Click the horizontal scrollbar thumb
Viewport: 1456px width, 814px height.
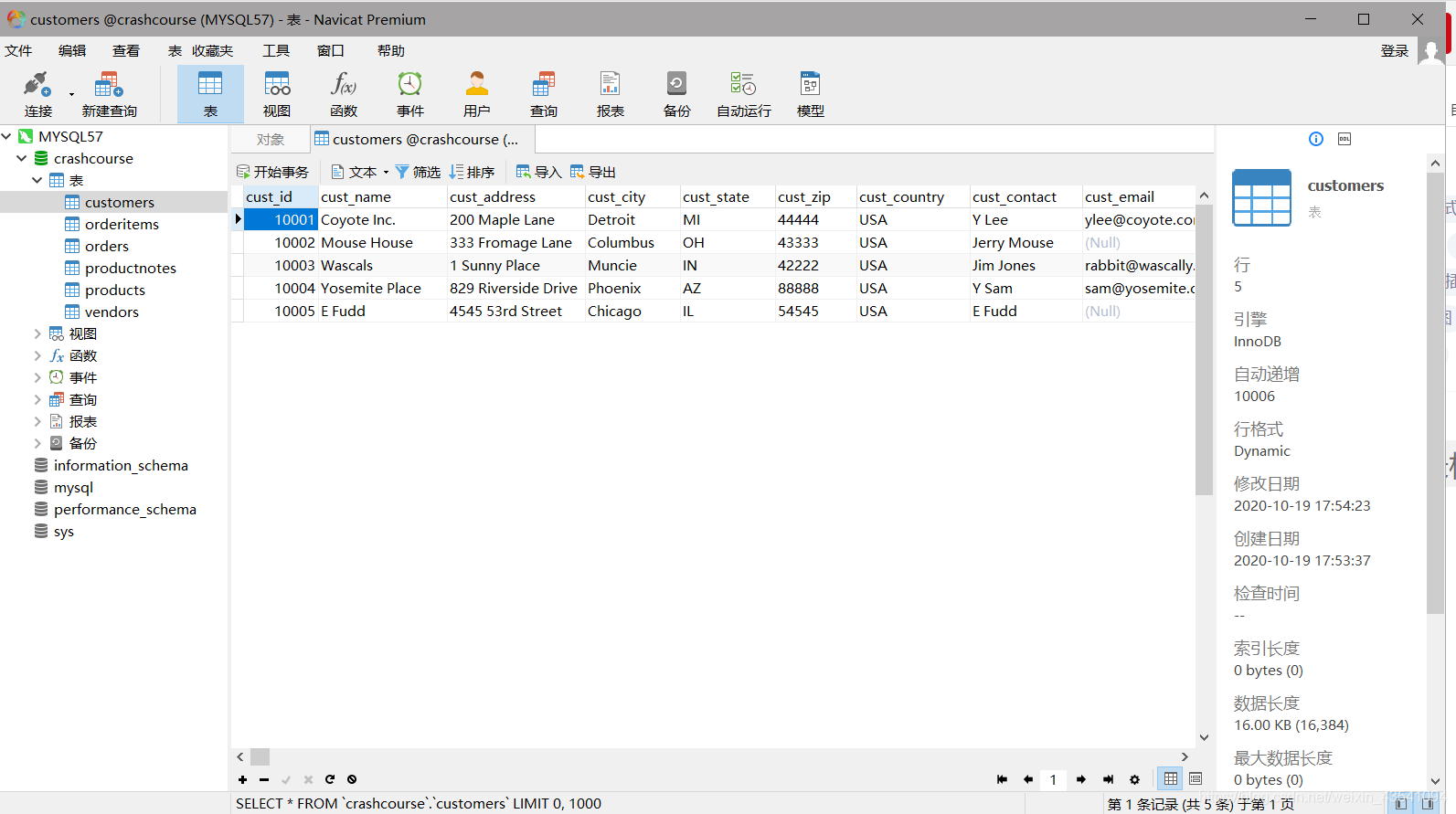tap(260, 756)
